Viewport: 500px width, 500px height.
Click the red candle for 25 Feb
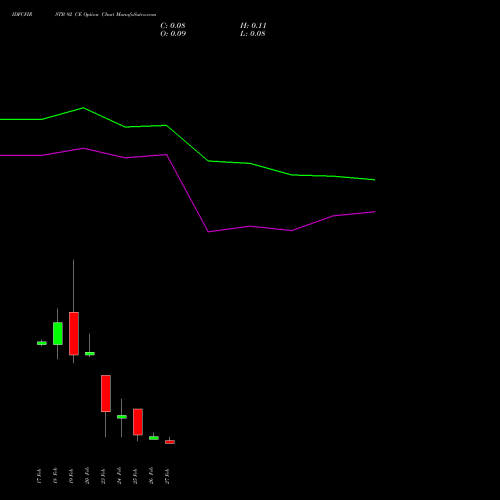click(138, 422)
